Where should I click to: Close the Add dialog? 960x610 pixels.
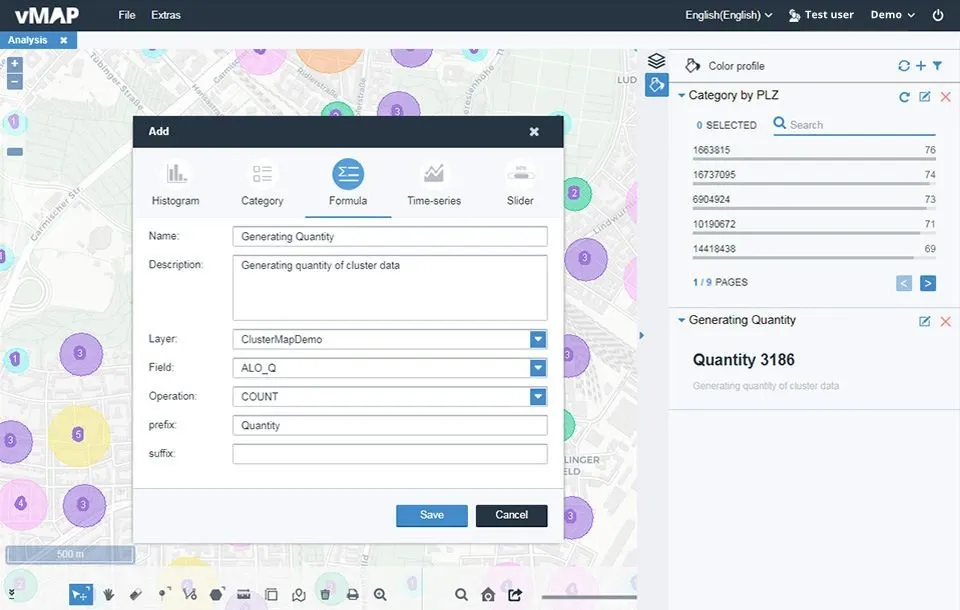(534, 132)
